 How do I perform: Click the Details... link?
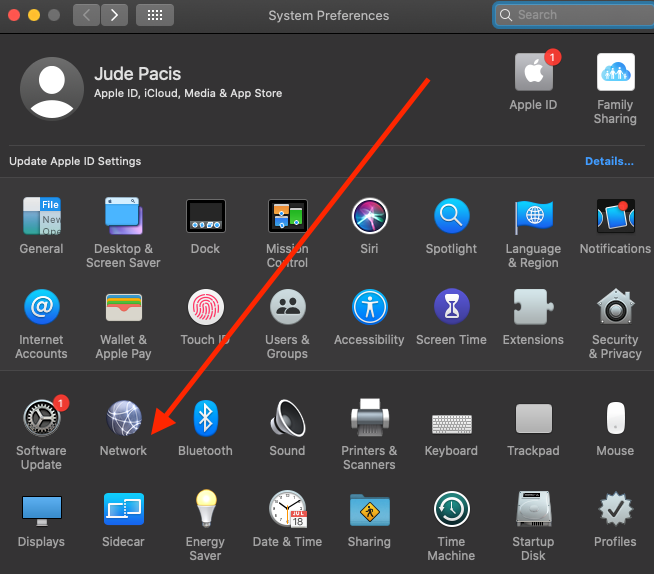609,161
